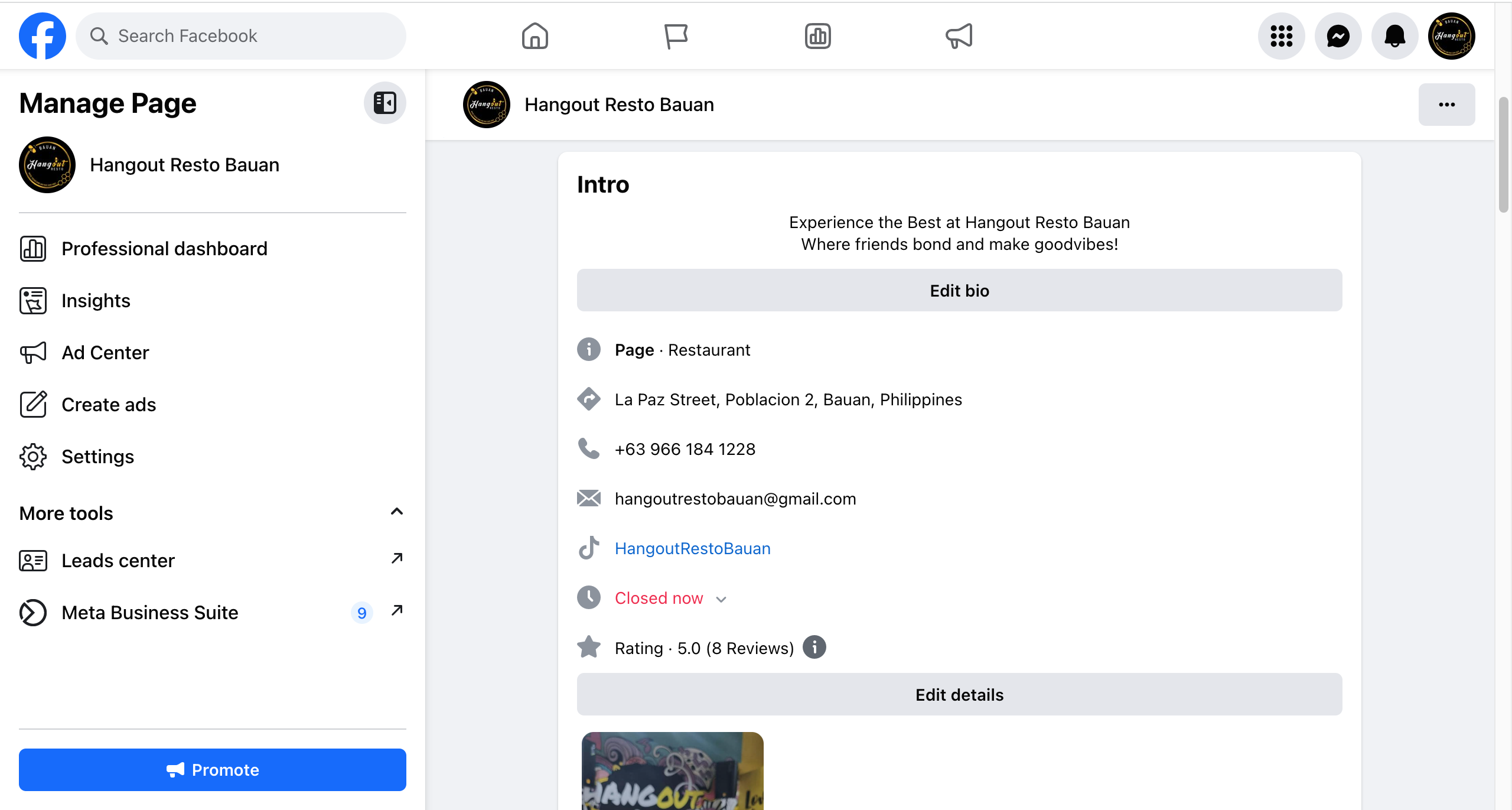The height and width of the screenshot is (810, 1512).
Task: Click the TikTok icon
Action: (x=589, y=548)
